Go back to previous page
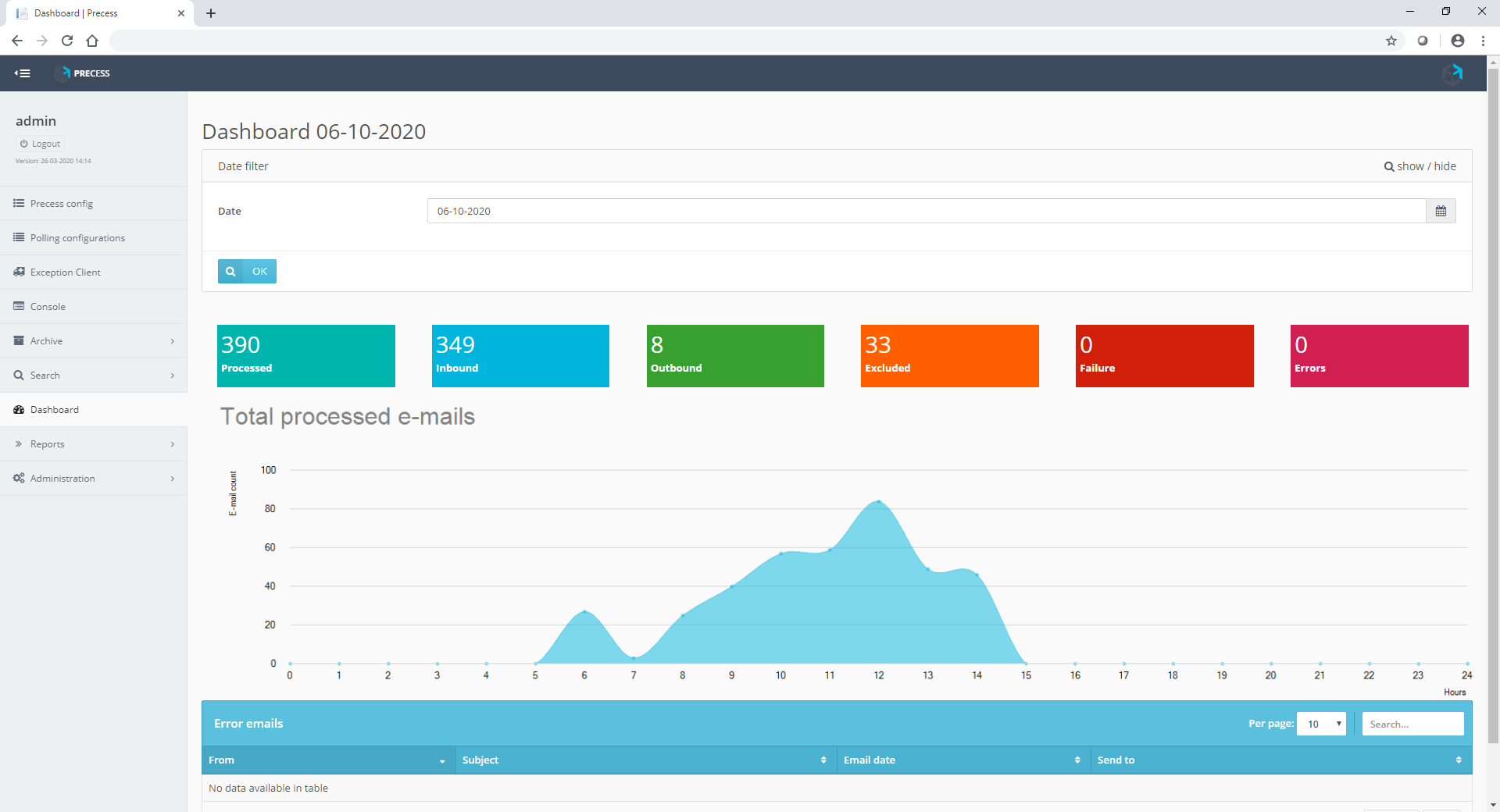1500x812 pixels. [x=17, y=41]
